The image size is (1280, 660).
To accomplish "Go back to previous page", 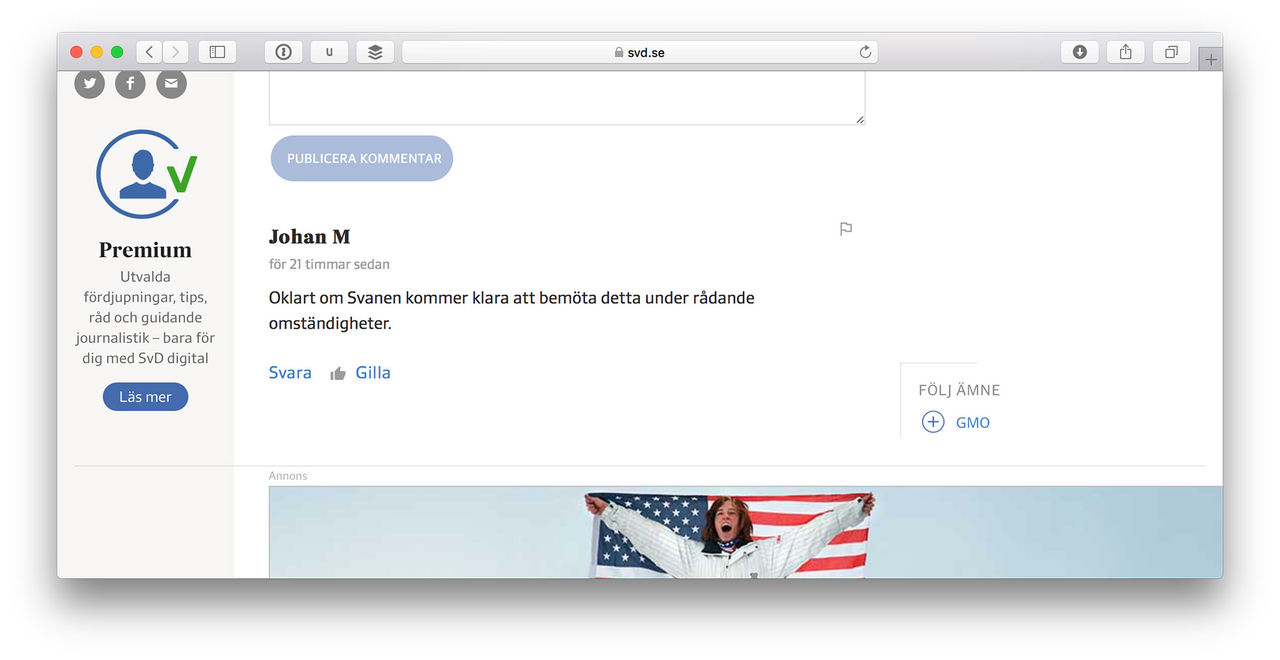I will click(149, 52).
